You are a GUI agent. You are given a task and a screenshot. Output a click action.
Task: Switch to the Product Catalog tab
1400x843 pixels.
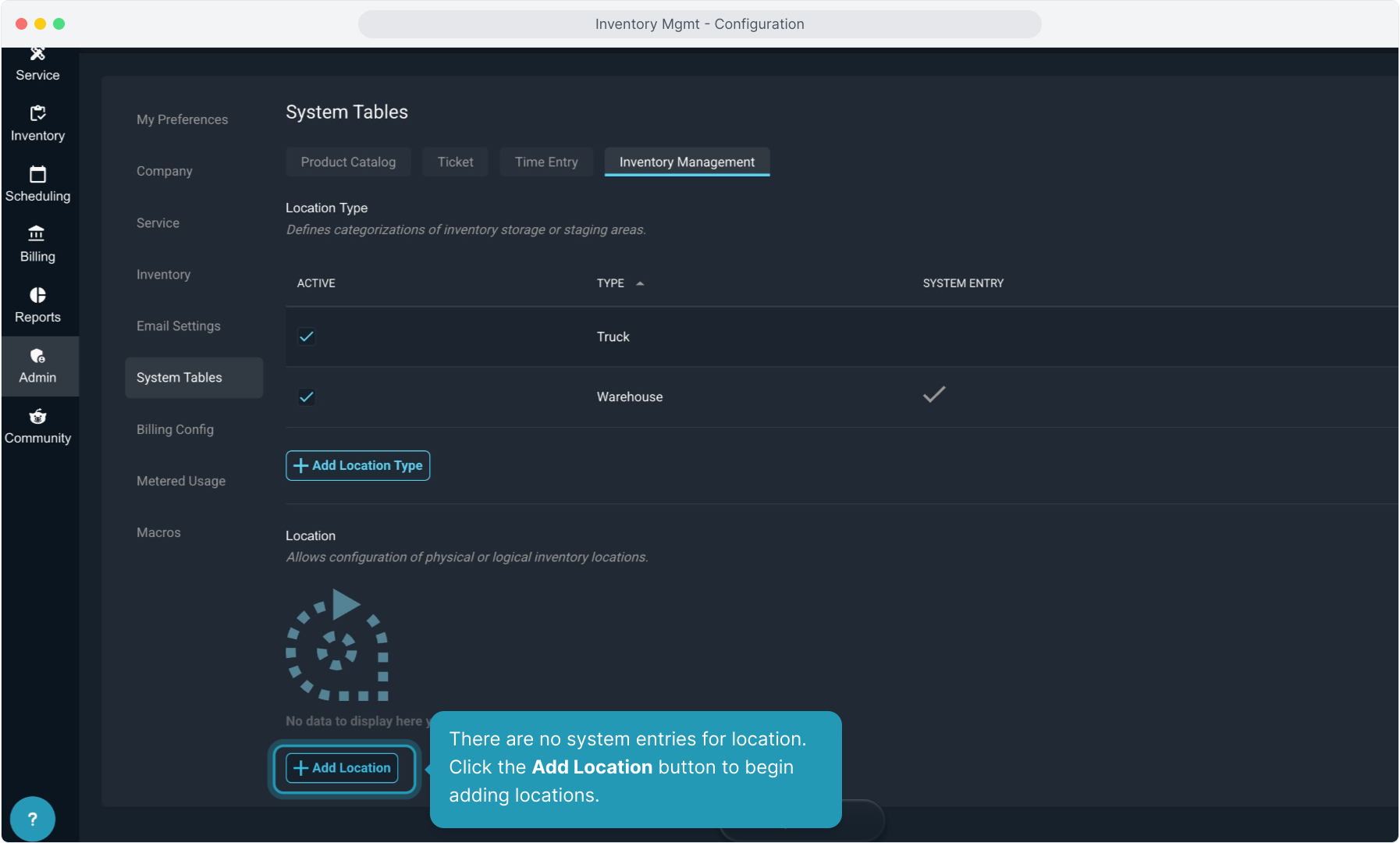[x=348, y=162]
